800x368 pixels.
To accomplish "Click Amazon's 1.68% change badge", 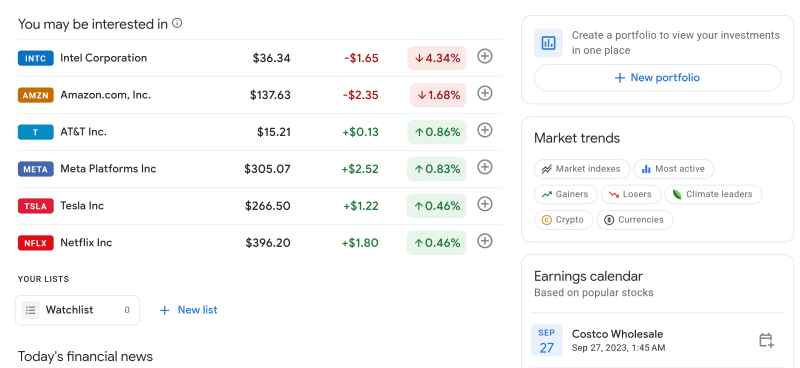I will 438,95.
